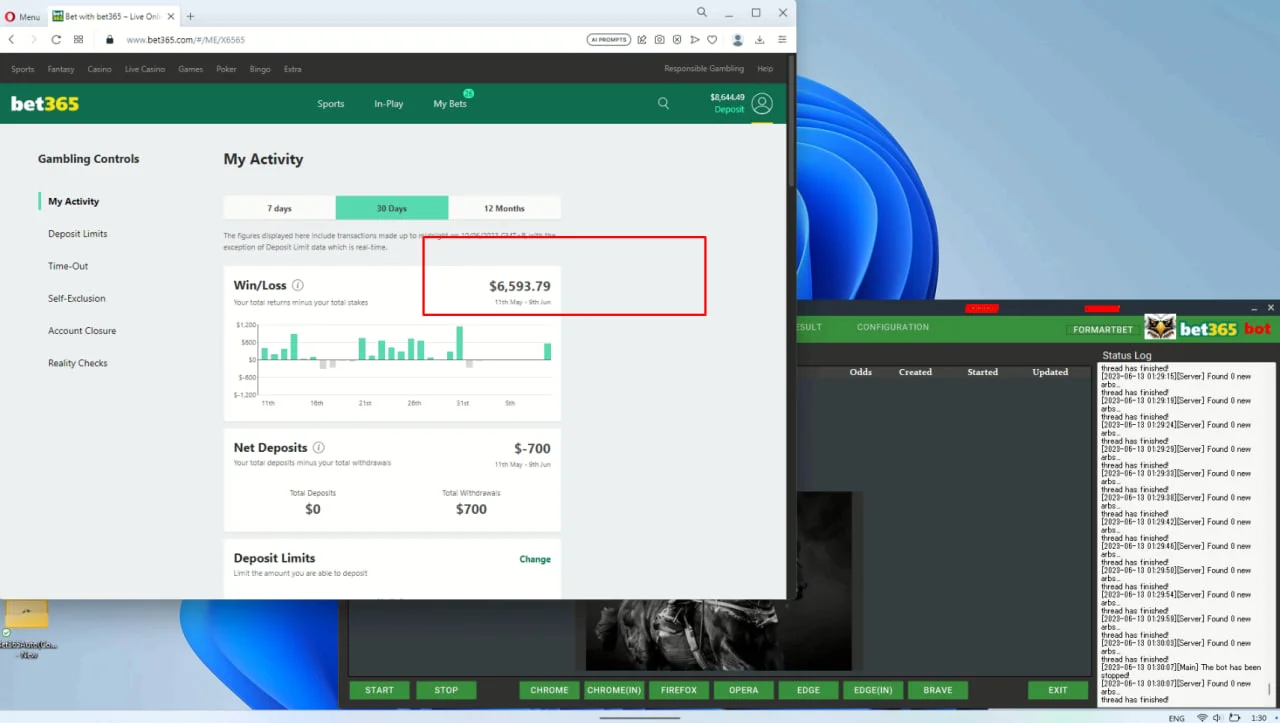1280x723 pixels.
Task: Open the Opera Menu
Action: pyautogui.click(x=22, y=16)
